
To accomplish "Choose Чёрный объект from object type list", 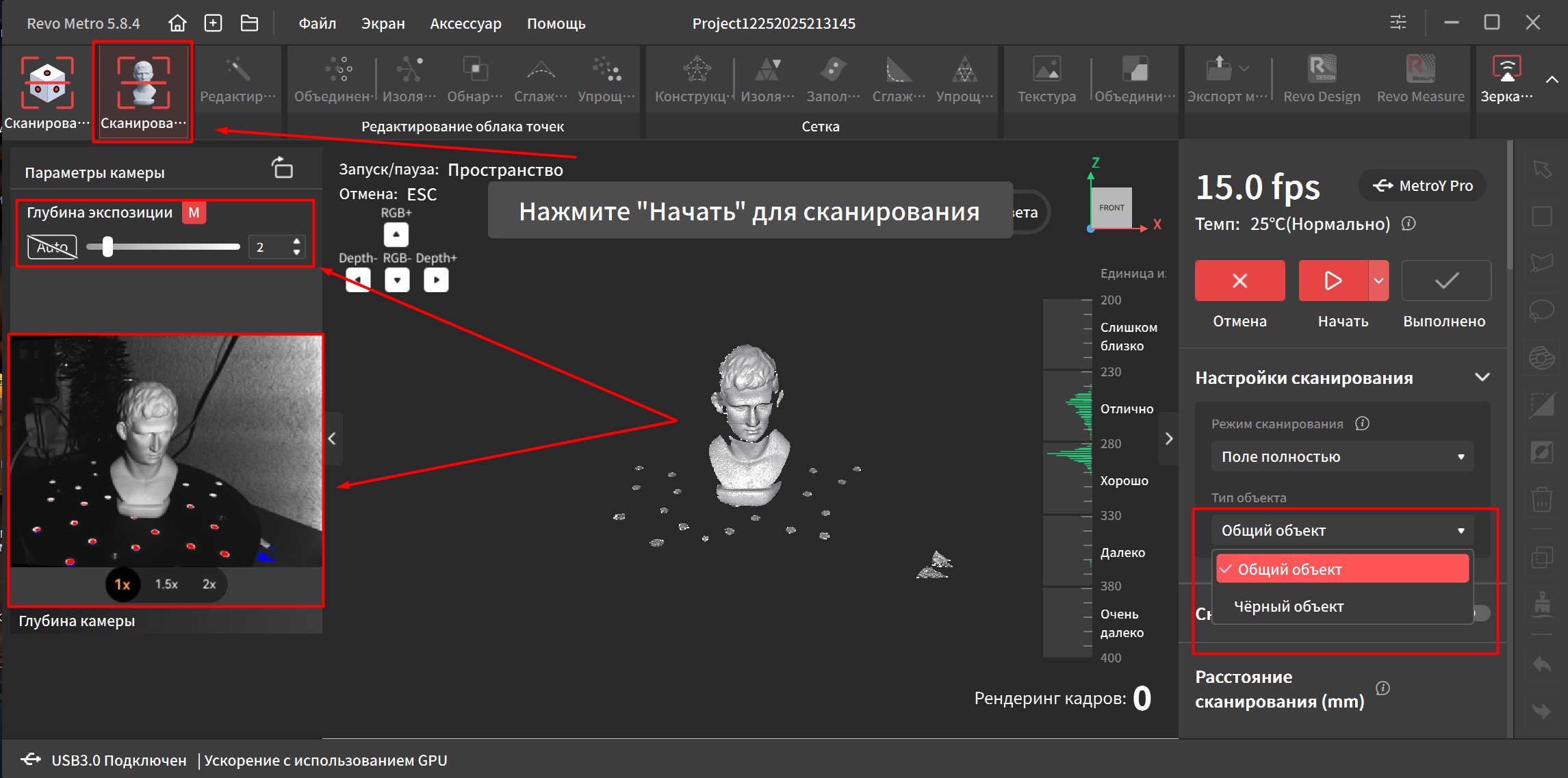I will [x=1289, y=606].
